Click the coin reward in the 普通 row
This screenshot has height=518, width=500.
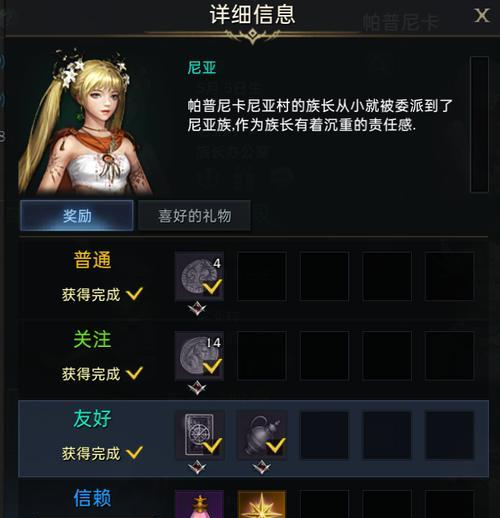(199, 276)
